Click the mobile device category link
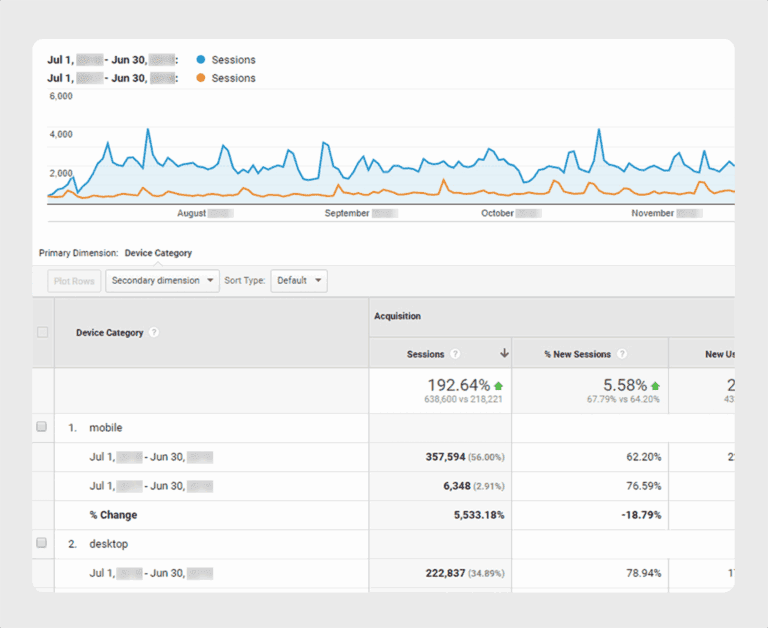The image size is (768, 628). [x=105, y=427]
